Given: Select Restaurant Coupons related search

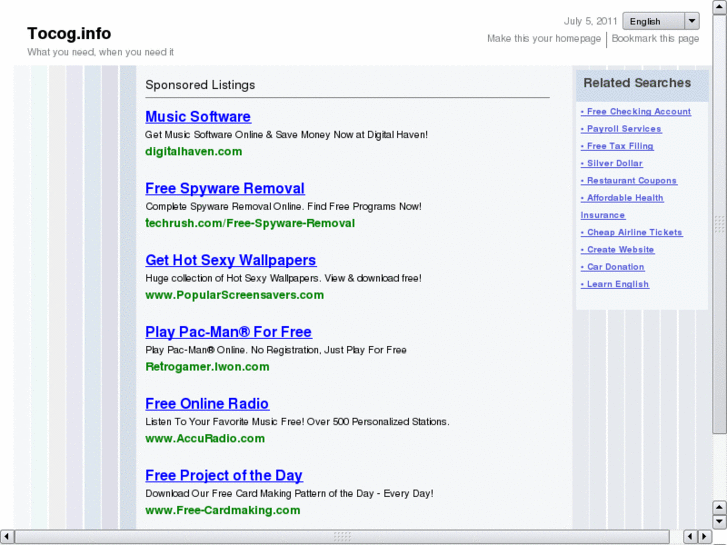Looking at the screenshot, I should pyautogui.click(x=629, y=180).
